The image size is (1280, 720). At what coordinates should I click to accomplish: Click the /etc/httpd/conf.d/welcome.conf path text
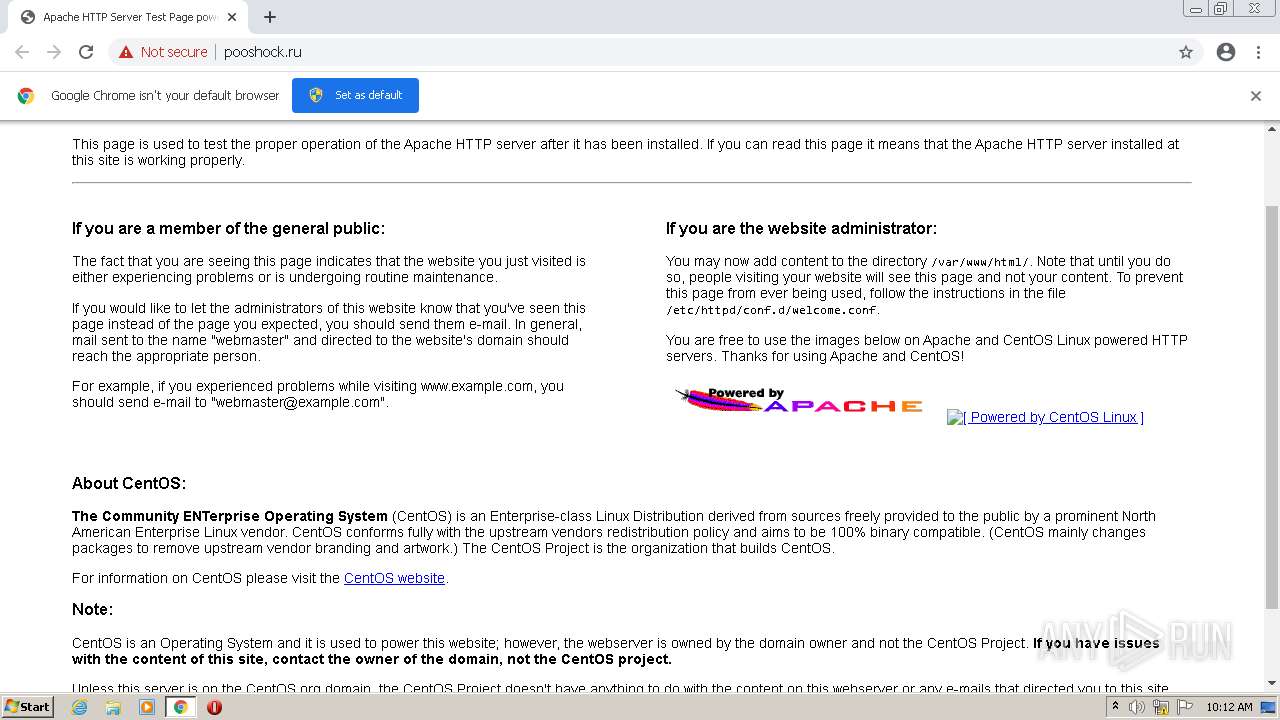[771, 310]
